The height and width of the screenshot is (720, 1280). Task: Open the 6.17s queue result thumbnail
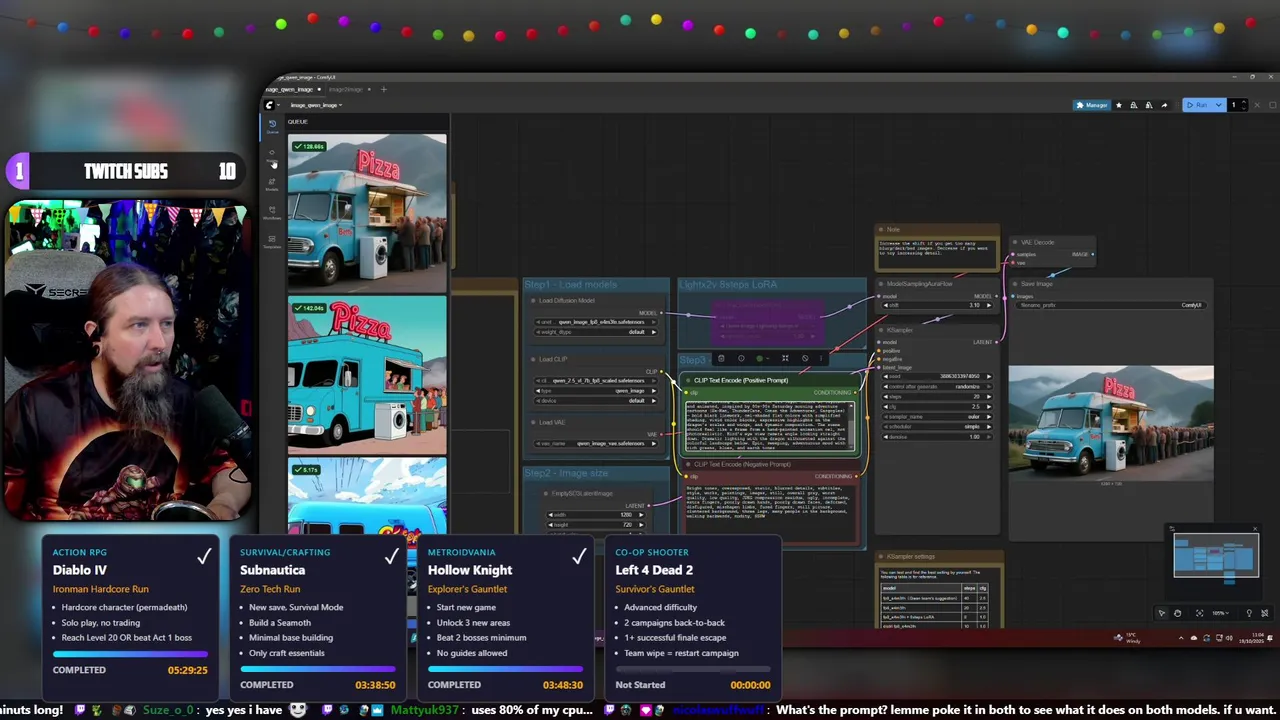(367, 497)
